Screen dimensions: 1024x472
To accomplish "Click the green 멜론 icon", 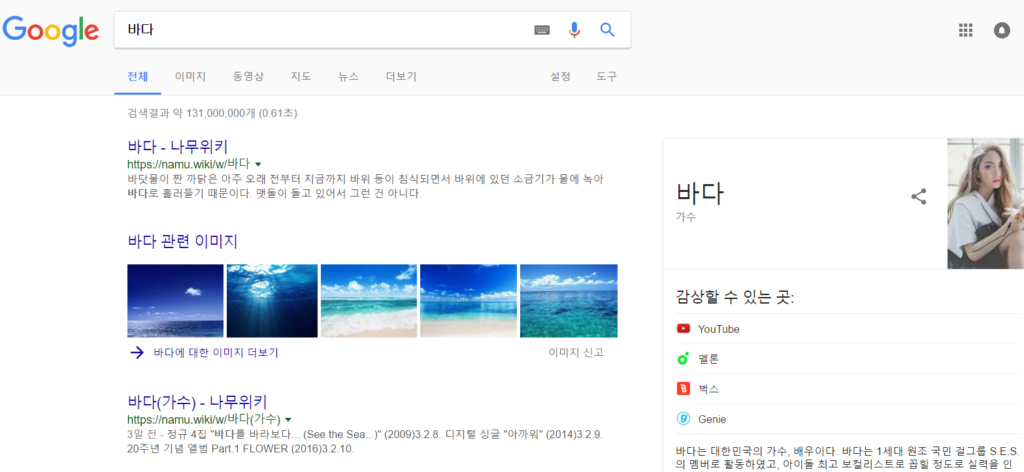I will click(683, 358).
